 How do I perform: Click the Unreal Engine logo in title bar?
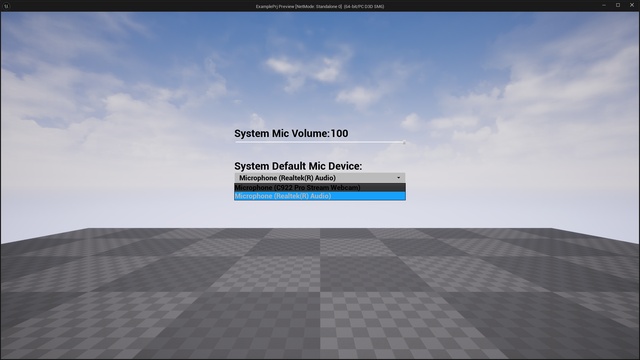6,6
